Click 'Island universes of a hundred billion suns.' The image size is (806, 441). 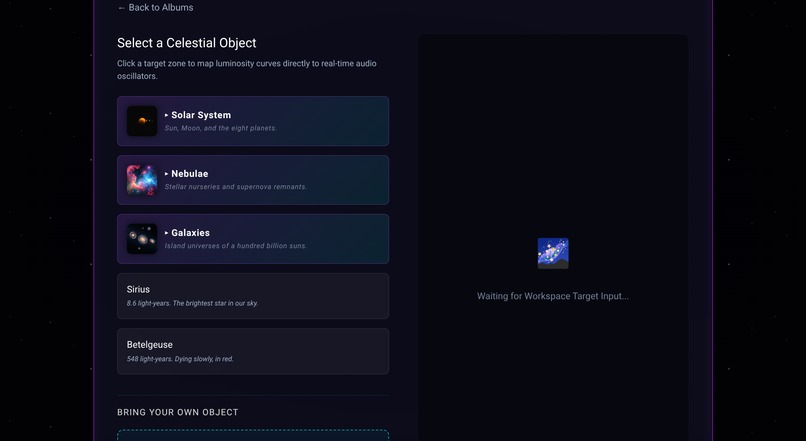(235, 246)
